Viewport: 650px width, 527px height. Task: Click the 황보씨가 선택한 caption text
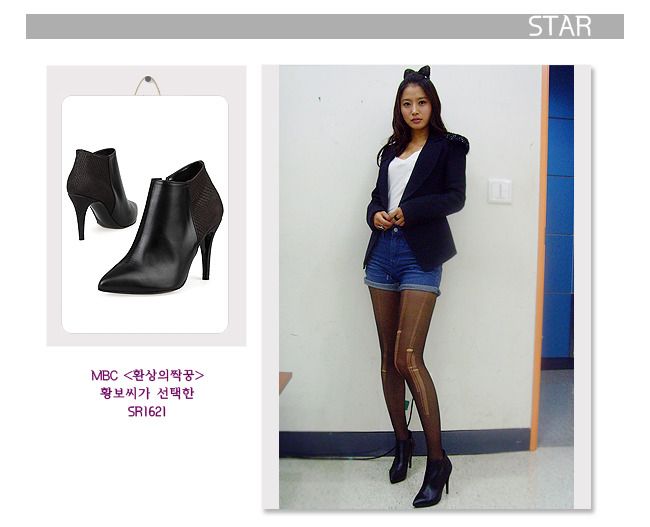[147, 393]
